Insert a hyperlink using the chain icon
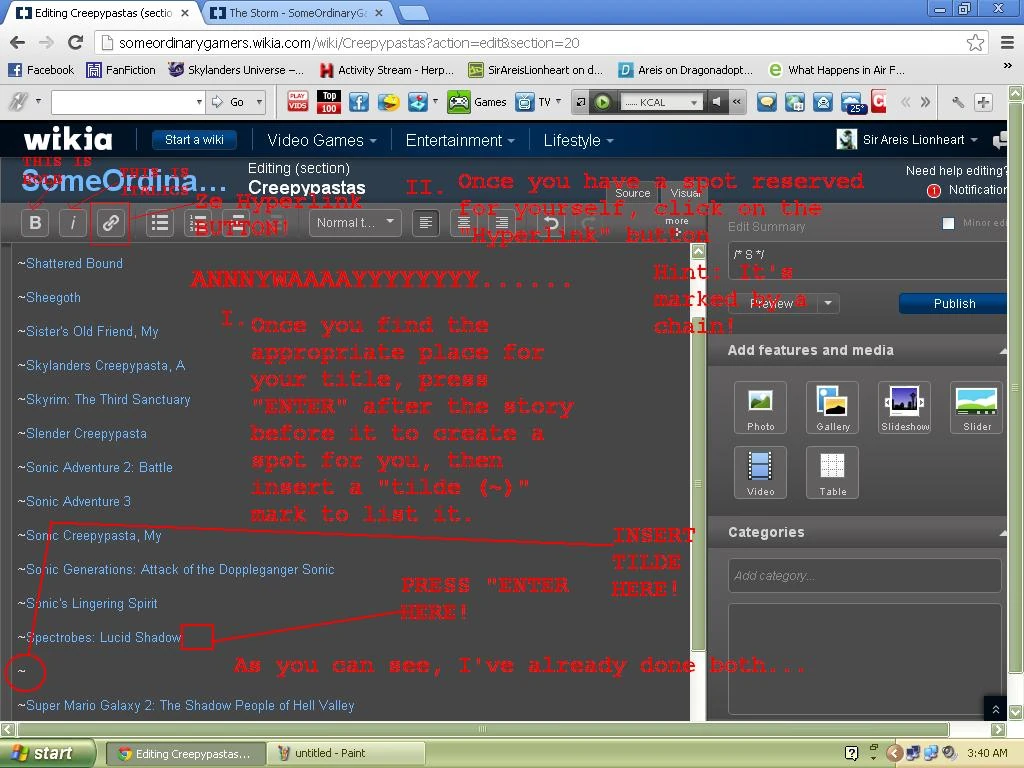This screenshot has width=1024, height=768. 110,223
